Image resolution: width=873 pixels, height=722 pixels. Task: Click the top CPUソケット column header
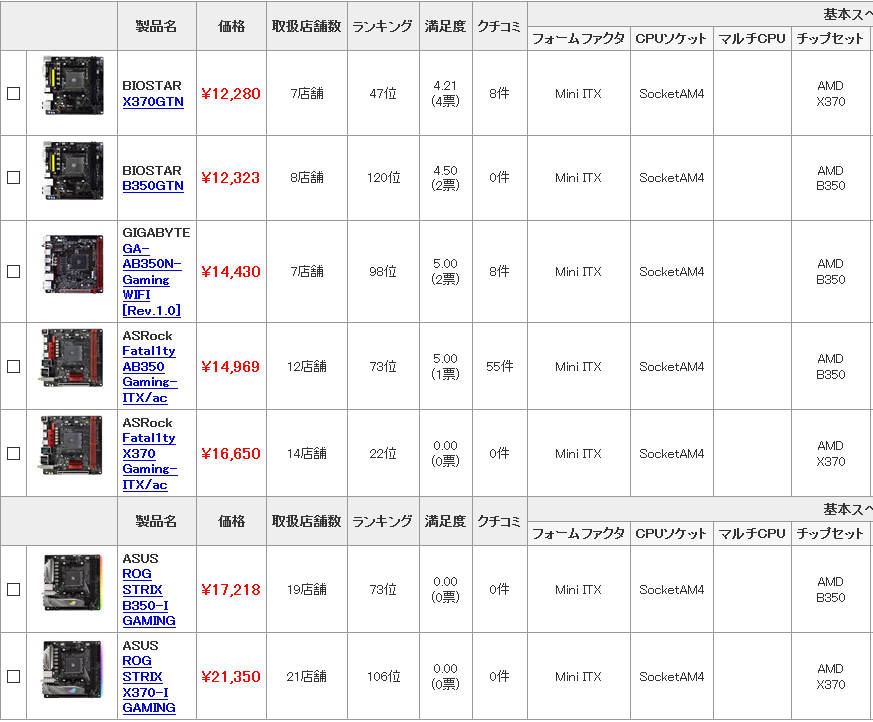coord(671,38)
